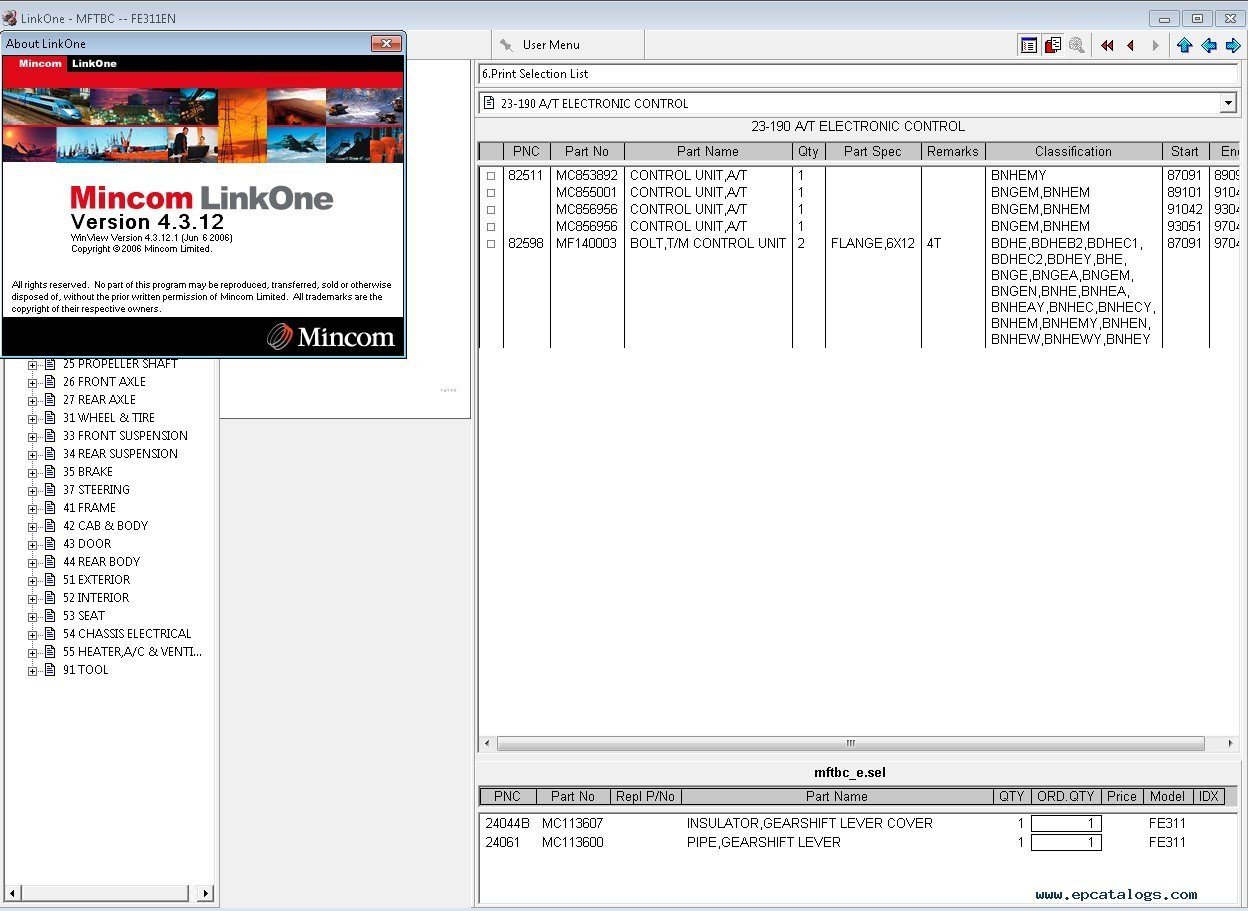1248x911 pixels.
Task: Click the red book contents toolbar icon
Action: pos(1052,45)
